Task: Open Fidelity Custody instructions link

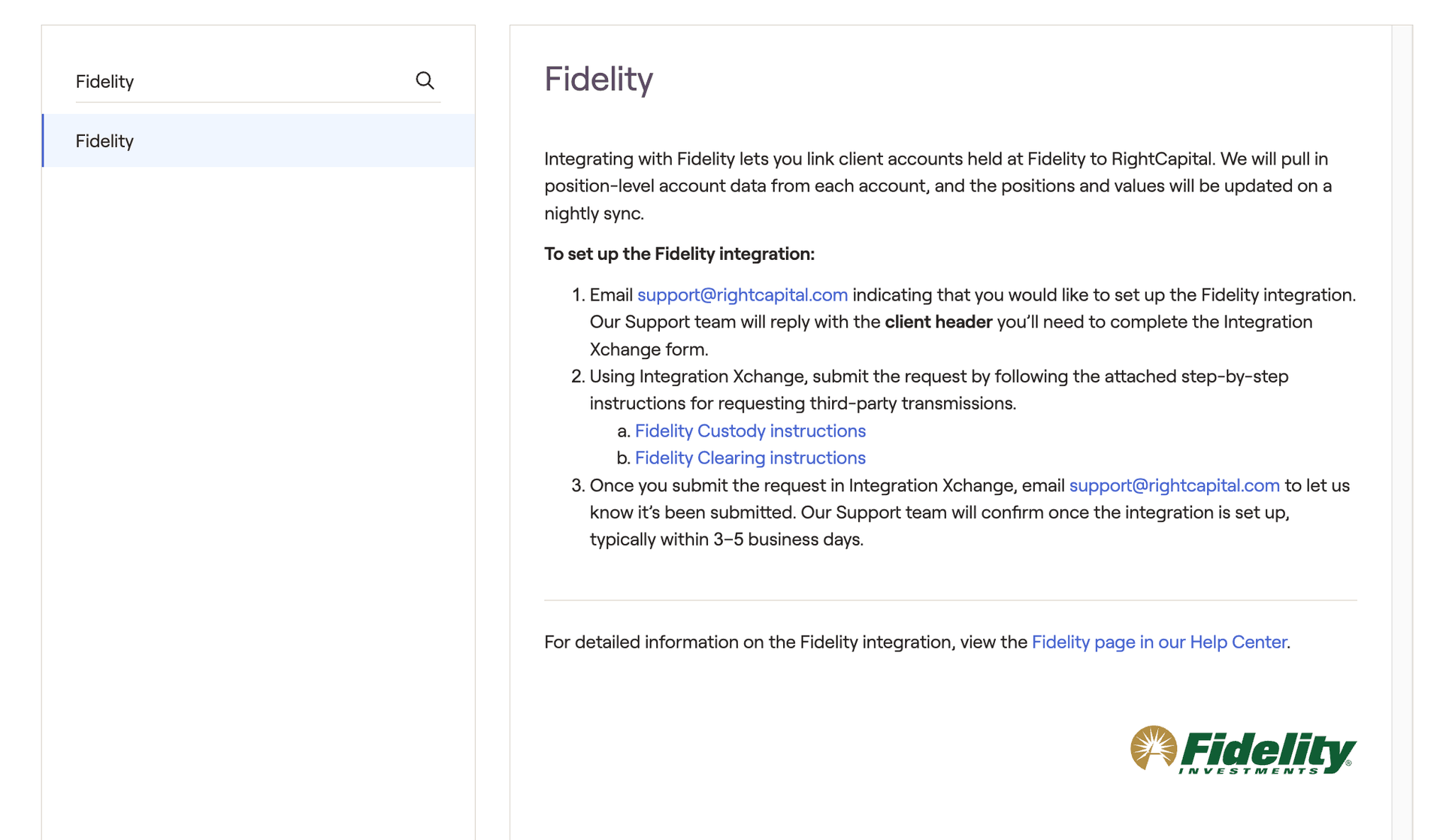Action: [x=750, y=431]
